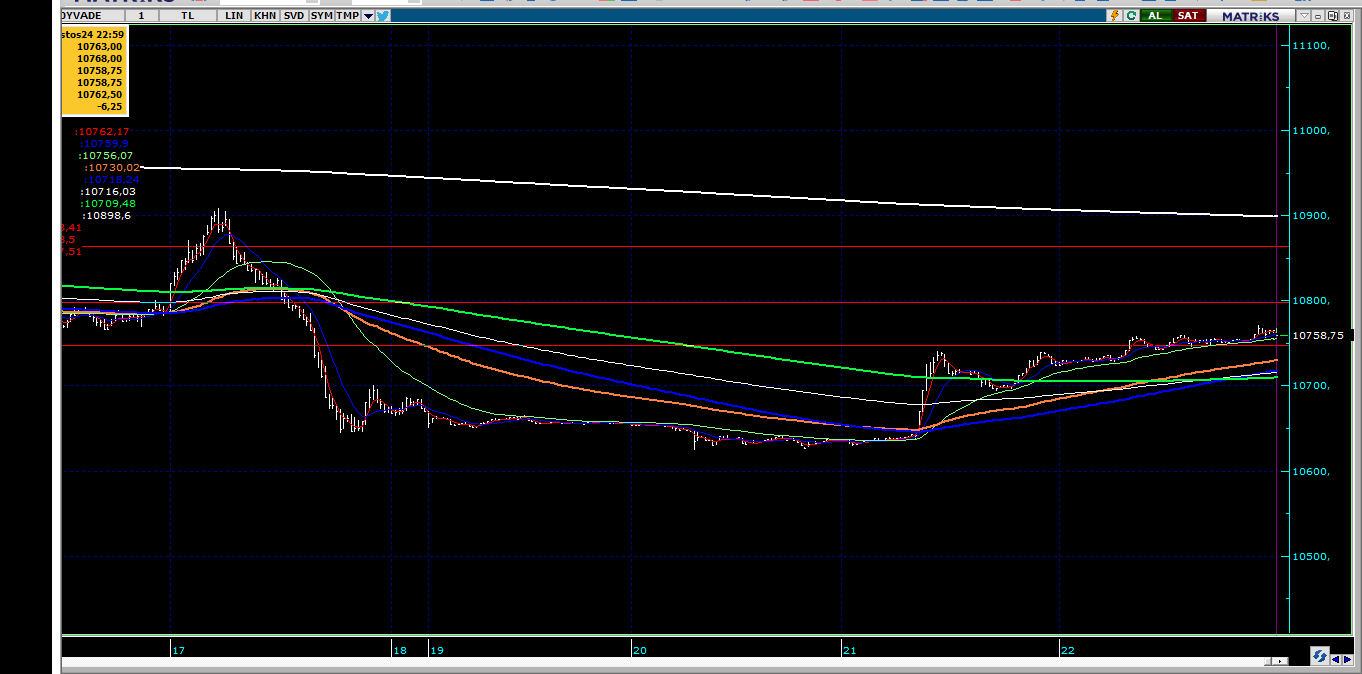1362x674 pixels.
Task: Click date label 18 on time axis
Action: (x=400, y=650)
